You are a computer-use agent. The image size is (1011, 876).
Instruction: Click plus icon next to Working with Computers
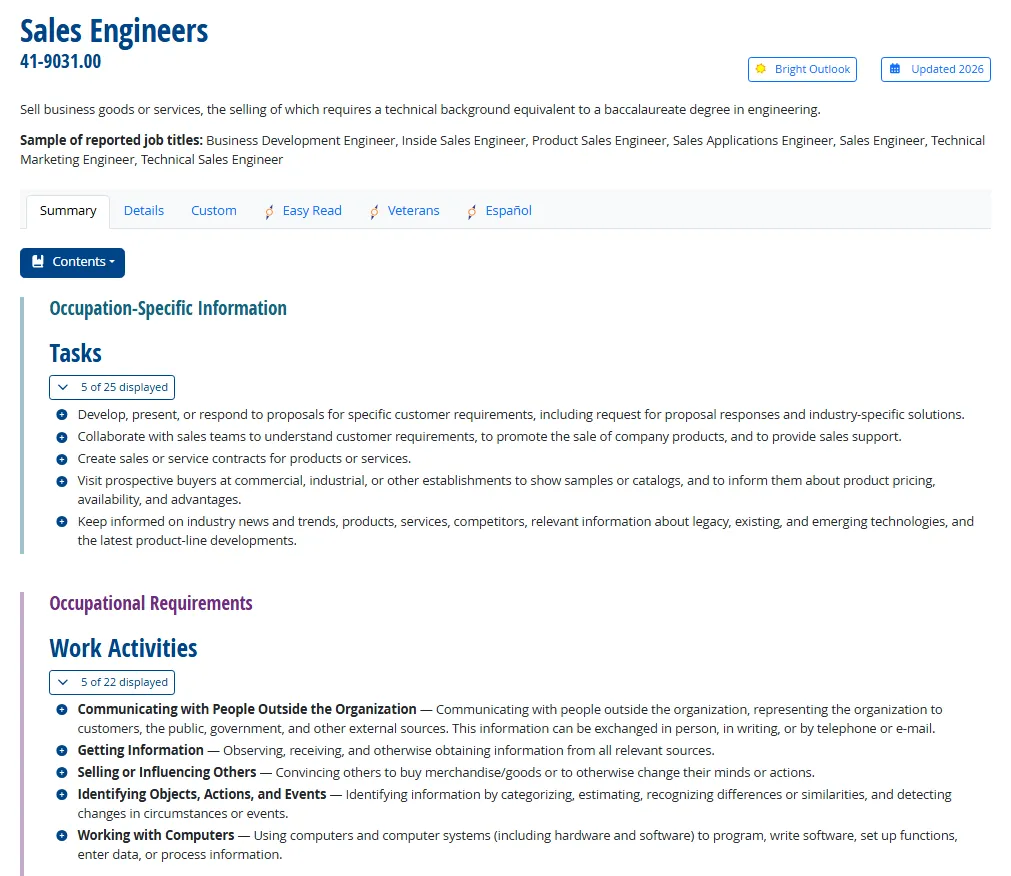(x=62, y=835)
